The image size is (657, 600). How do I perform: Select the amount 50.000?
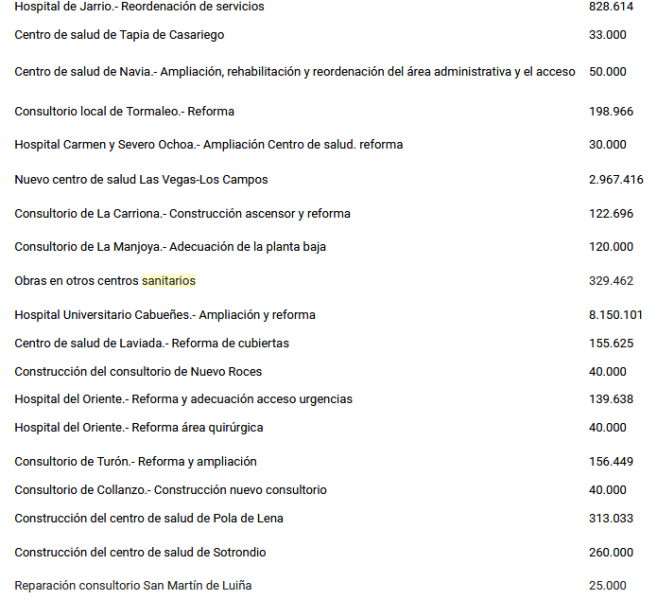[x=608, y=72]
